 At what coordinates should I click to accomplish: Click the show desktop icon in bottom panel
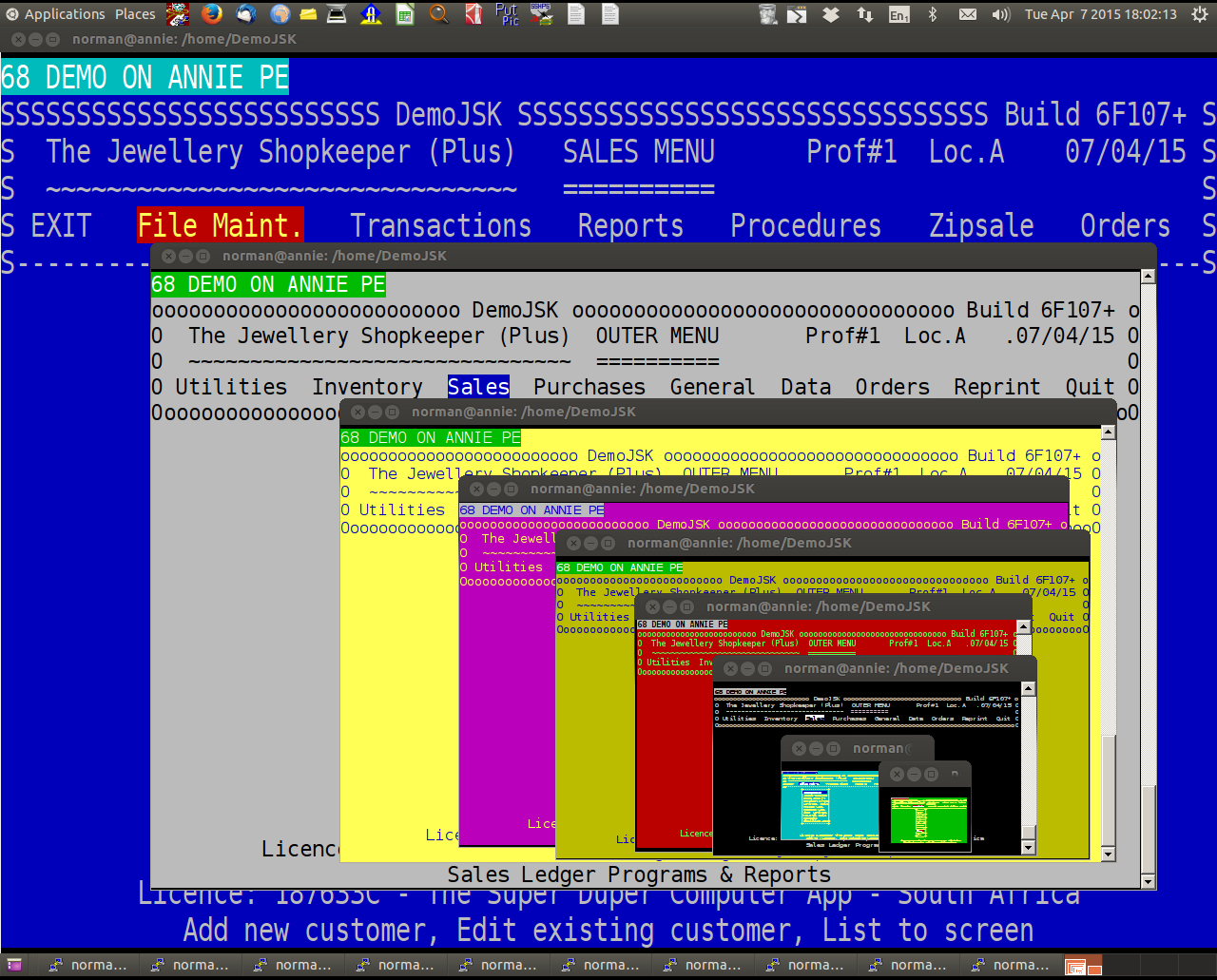pyautogui.click(x=13, y=966)
